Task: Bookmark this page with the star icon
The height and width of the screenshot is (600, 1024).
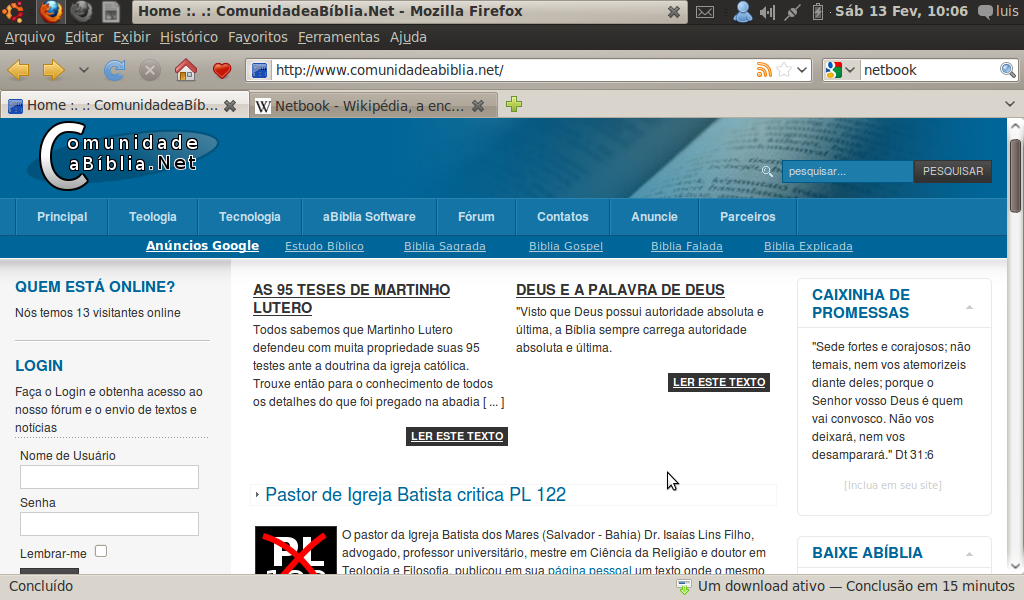Action: pos(785,70)
